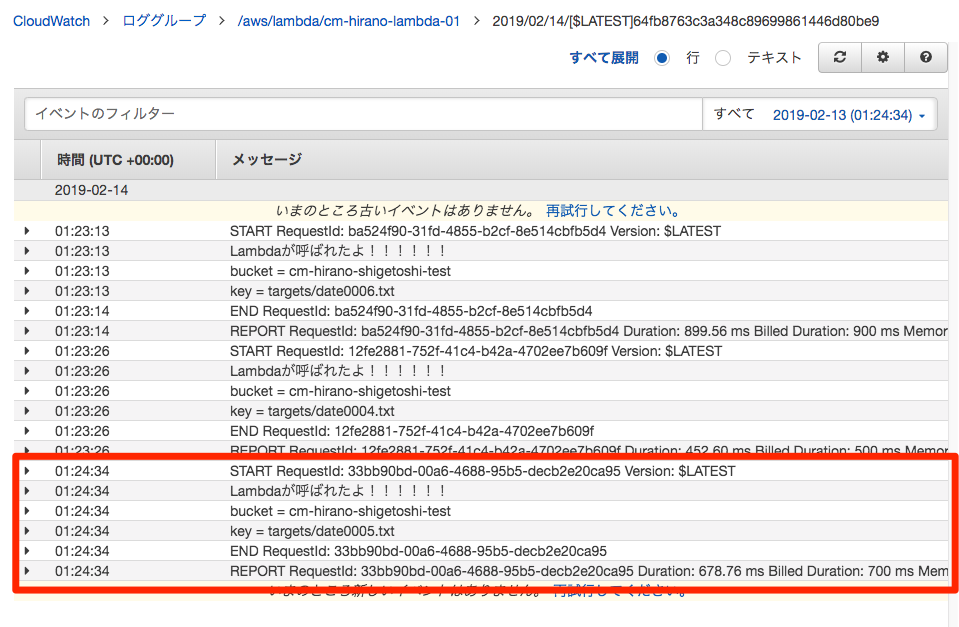Expand the key = targets/date0005.txt row
The height and width of the screenshot is (627, 959).
(27, 531)
